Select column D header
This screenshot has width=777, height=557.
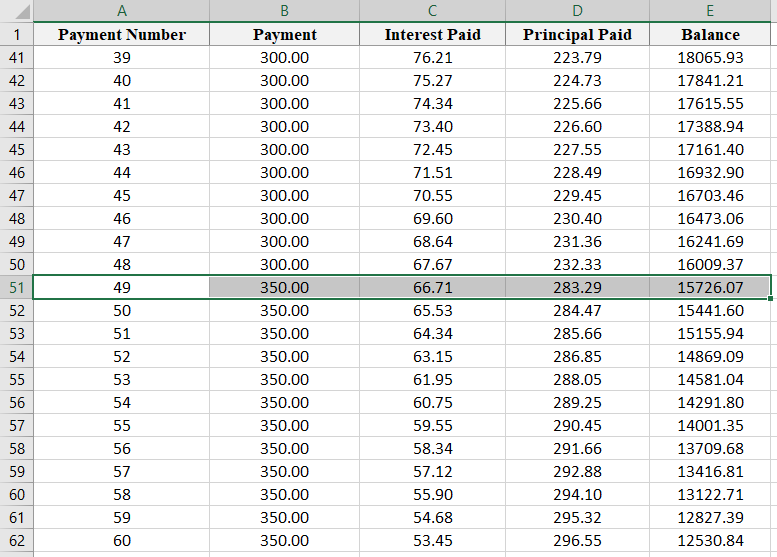[577, 11]
